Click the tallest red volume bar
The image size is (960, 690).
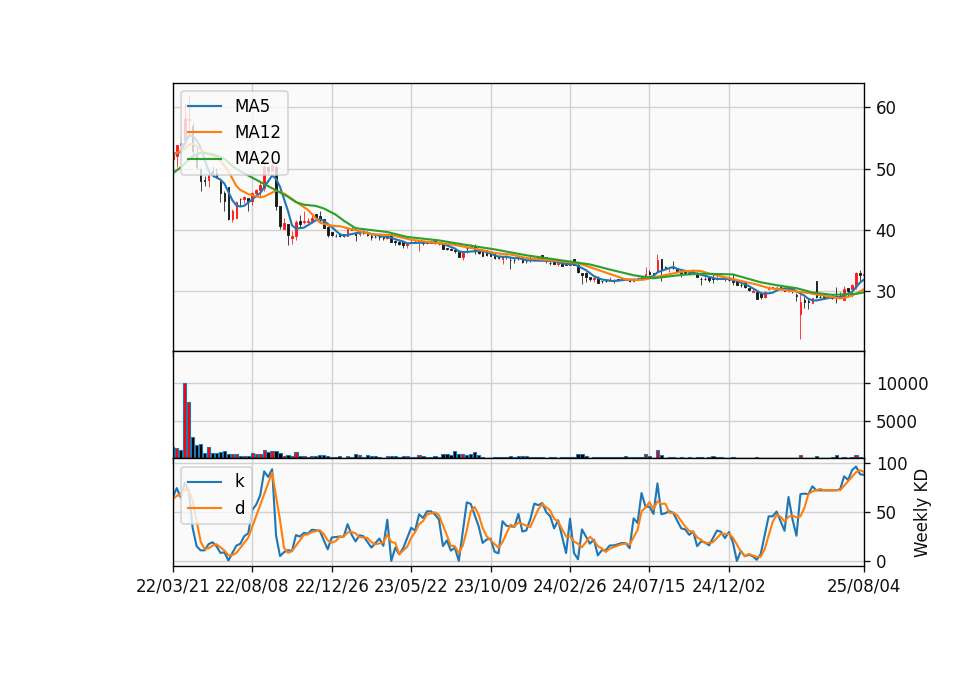click(x=185, y=421)
